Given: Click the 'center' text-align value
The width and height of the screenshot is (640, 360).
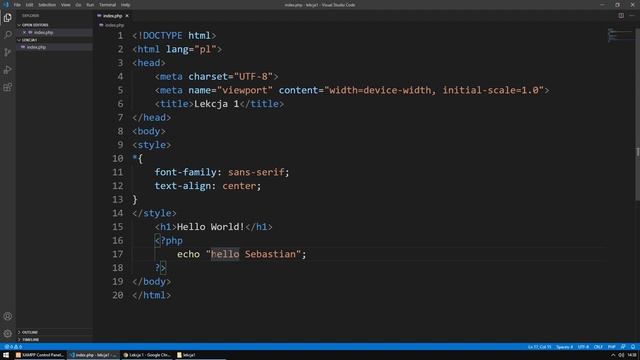Looking at the screenshot, I should pyautogui.click(x=239, y=186).
